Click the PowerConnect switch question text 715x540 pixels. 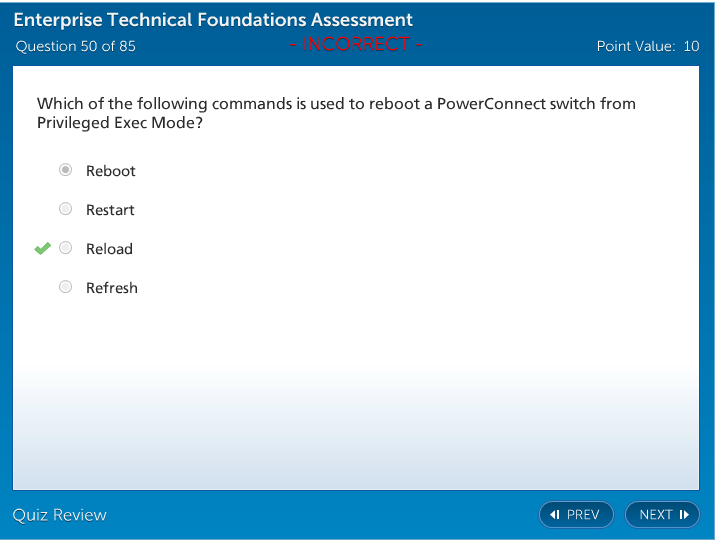point(336,113)
